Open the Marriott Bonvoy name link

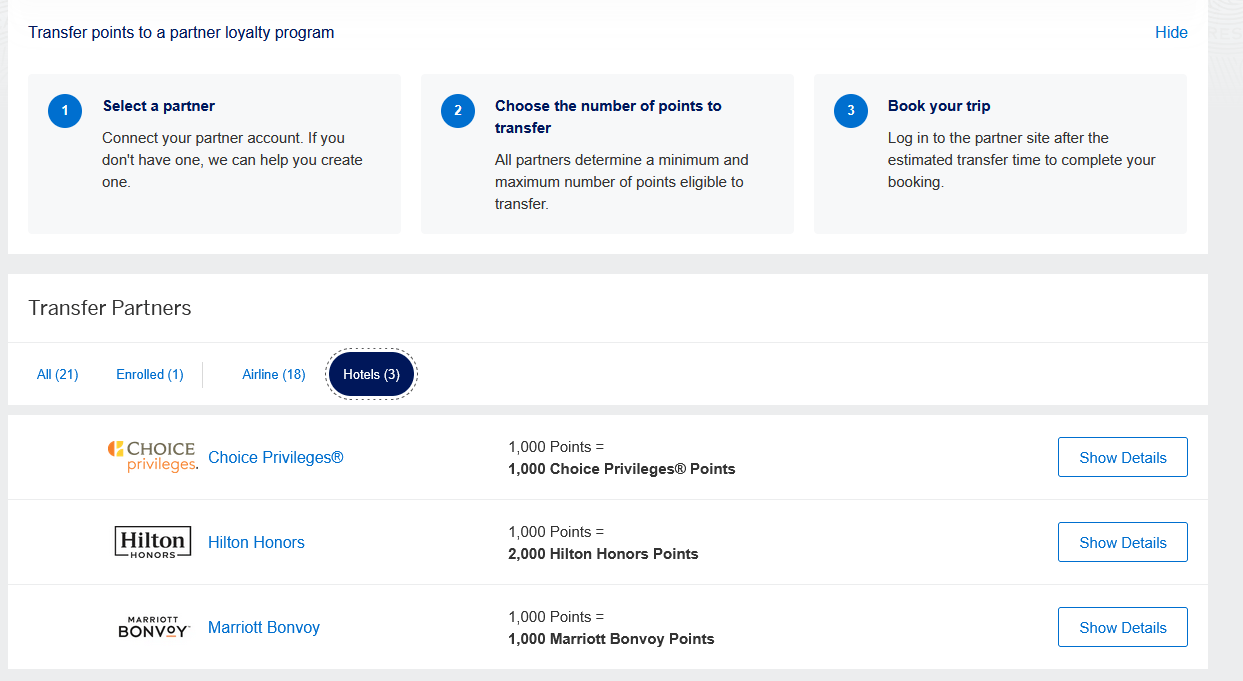(x=264, y=627)
